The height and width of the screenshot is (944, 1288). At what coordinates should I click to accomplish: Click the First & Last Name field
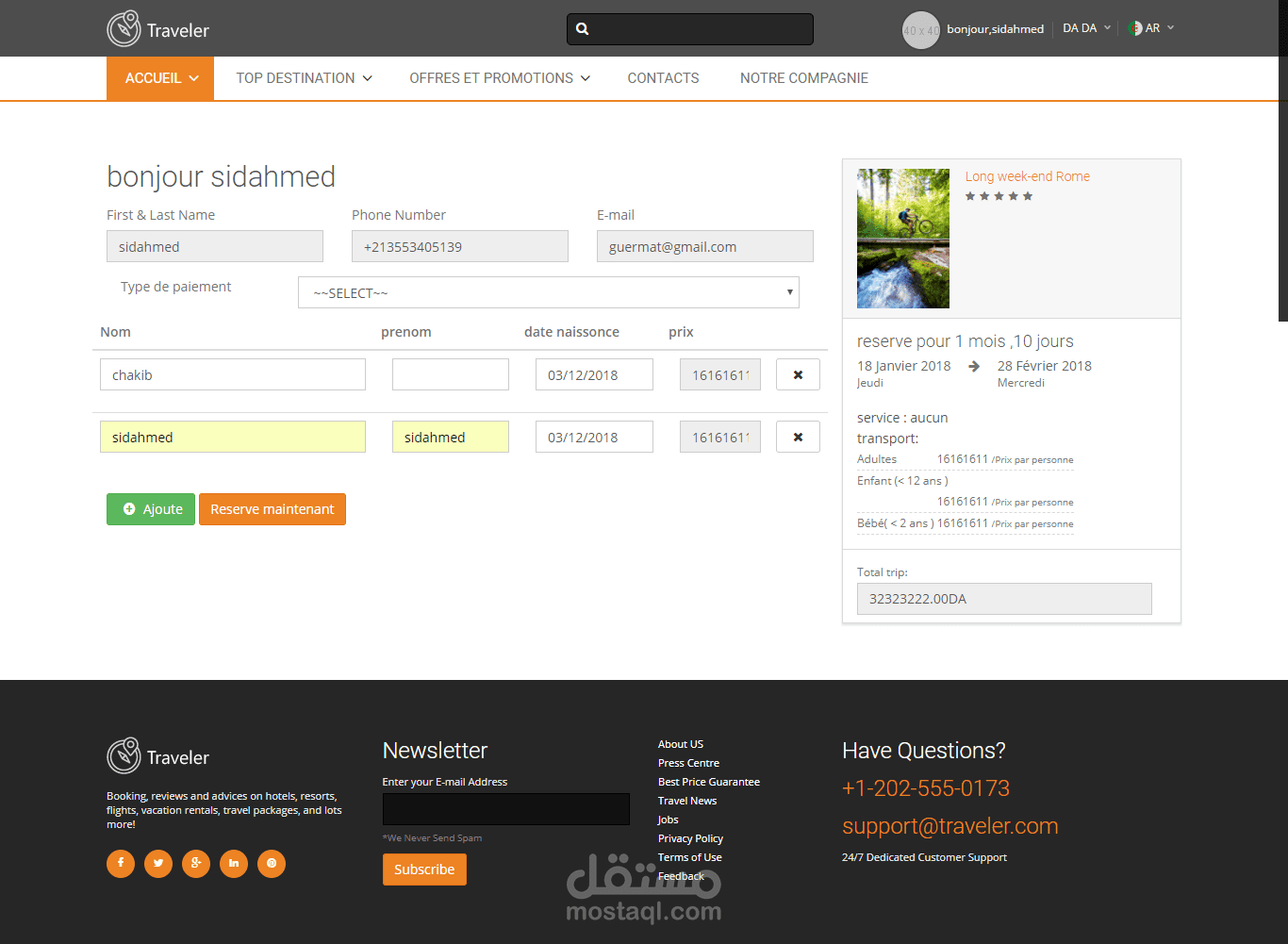(215, 246)
